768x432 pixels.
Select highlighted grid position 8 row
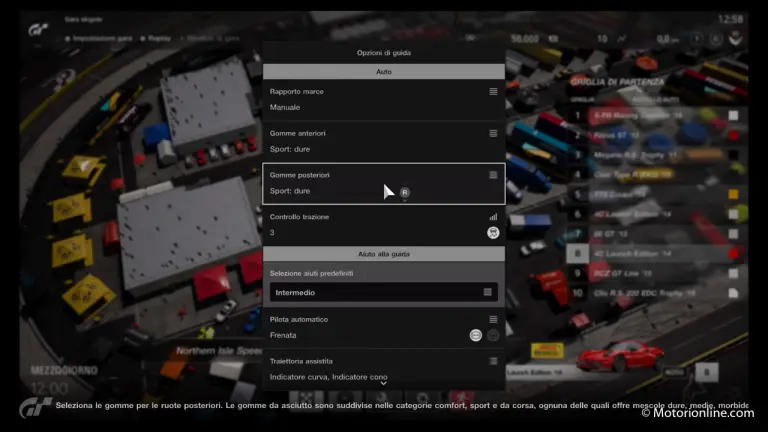tap(656, 254)
